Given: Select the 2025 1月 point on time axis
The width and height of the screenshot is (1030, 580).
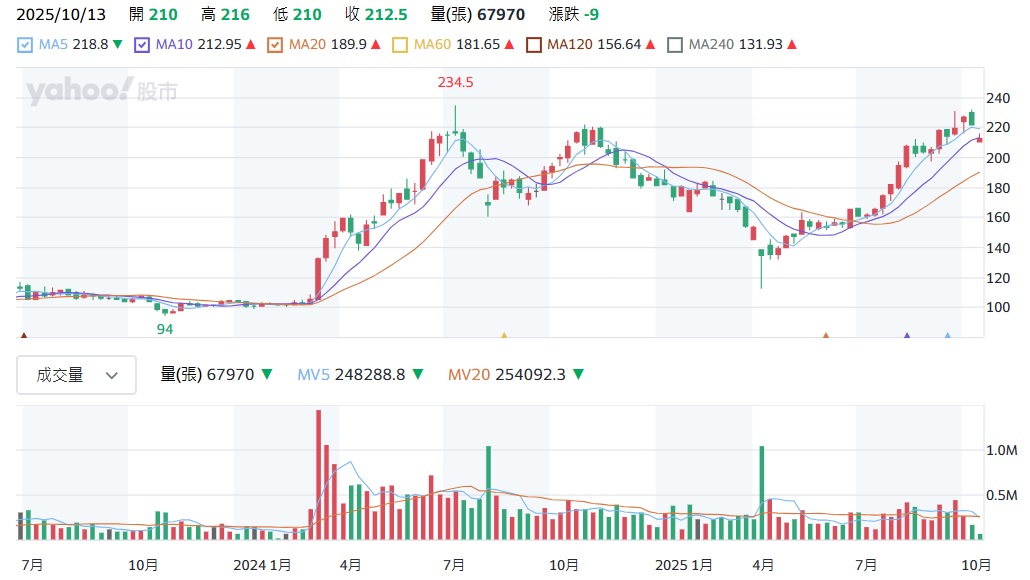Looking at the screenshot, I should pos(683,565).
